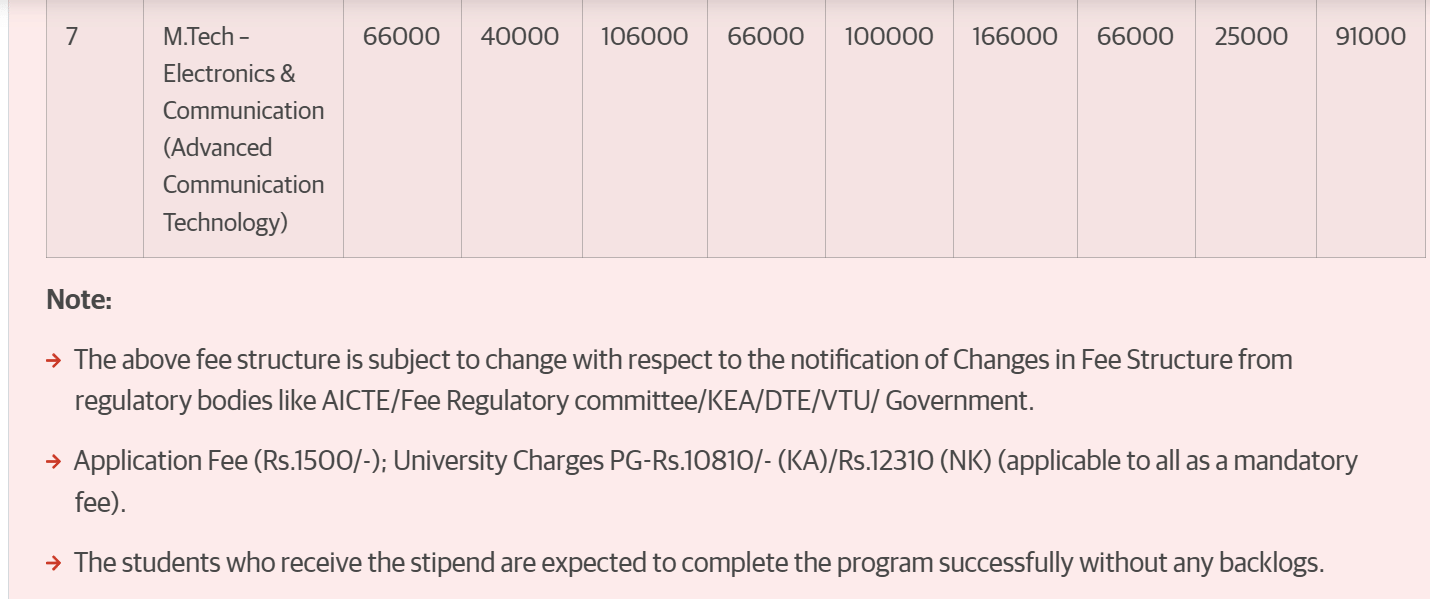Click serial number 7 in the table
The width and height of the screenshot is (1430, 599).
tap(72, 37)
